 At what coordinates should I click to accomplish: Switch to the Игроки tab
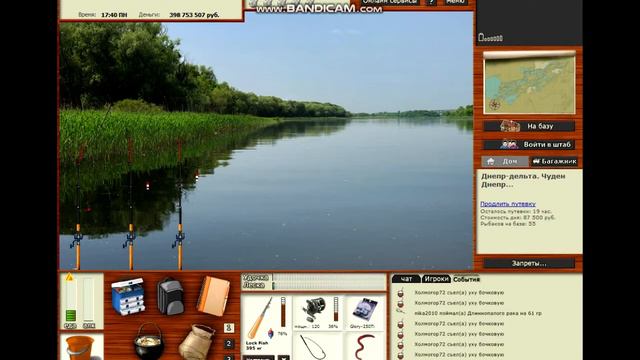click(436, 279)
